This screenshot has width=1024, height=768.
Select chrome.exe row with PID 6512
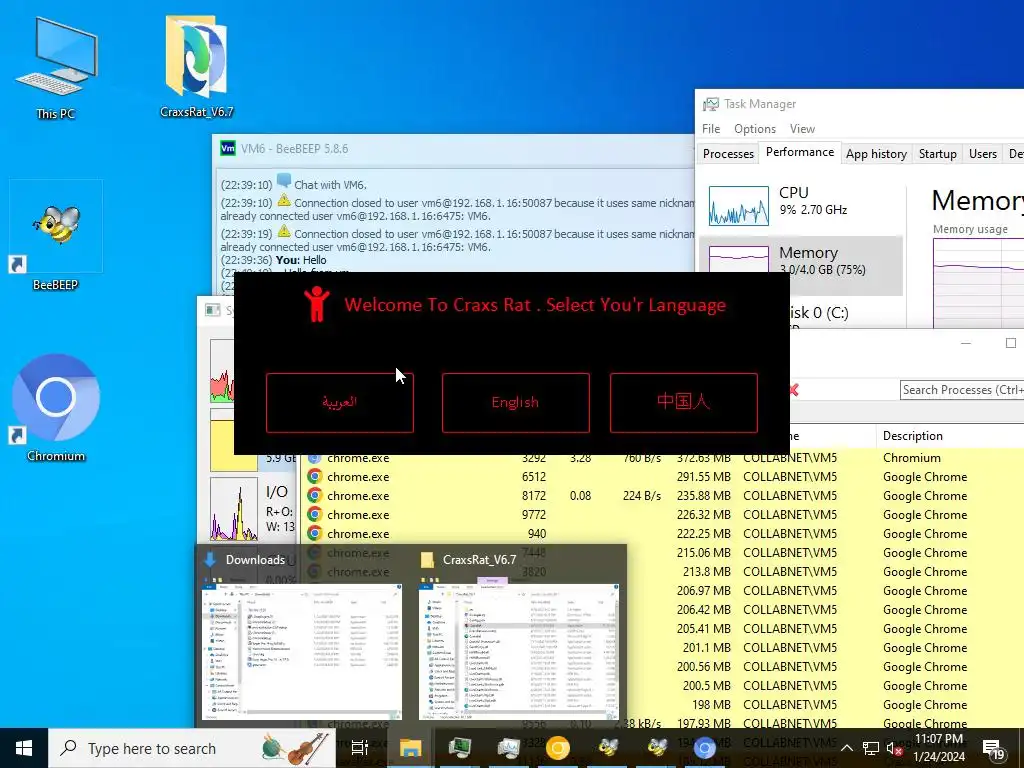tap(662, 477)
